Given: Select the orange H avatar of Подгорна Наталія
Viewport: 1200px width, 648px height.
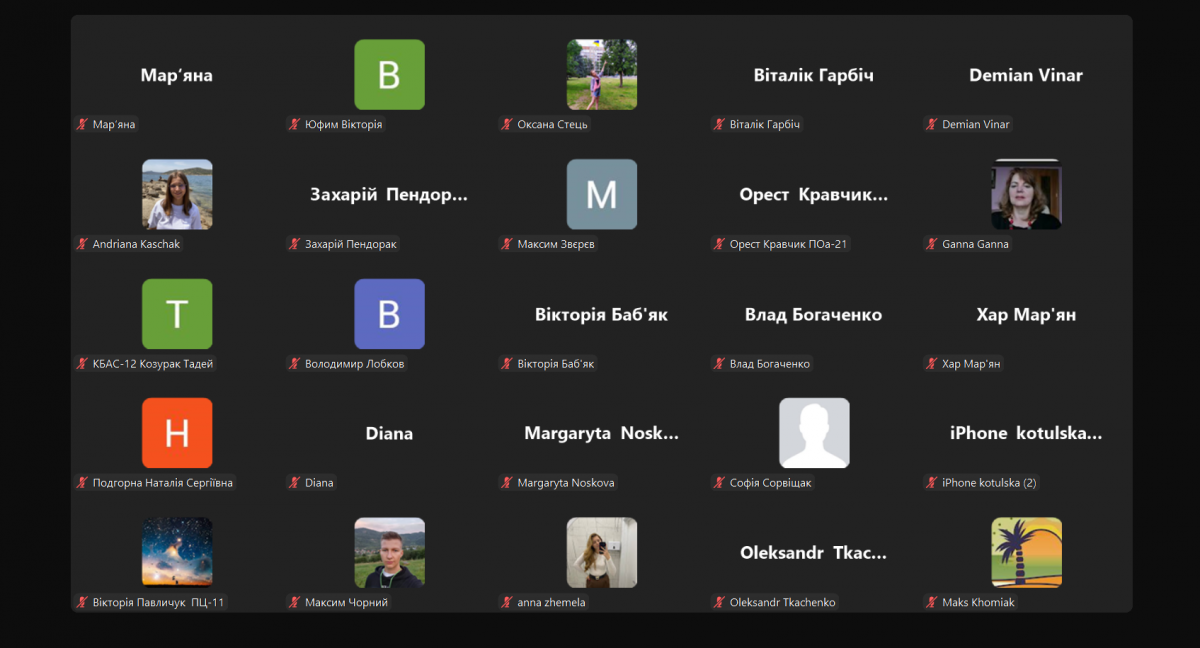Looking at the screenshot, I should pos(177,433).
